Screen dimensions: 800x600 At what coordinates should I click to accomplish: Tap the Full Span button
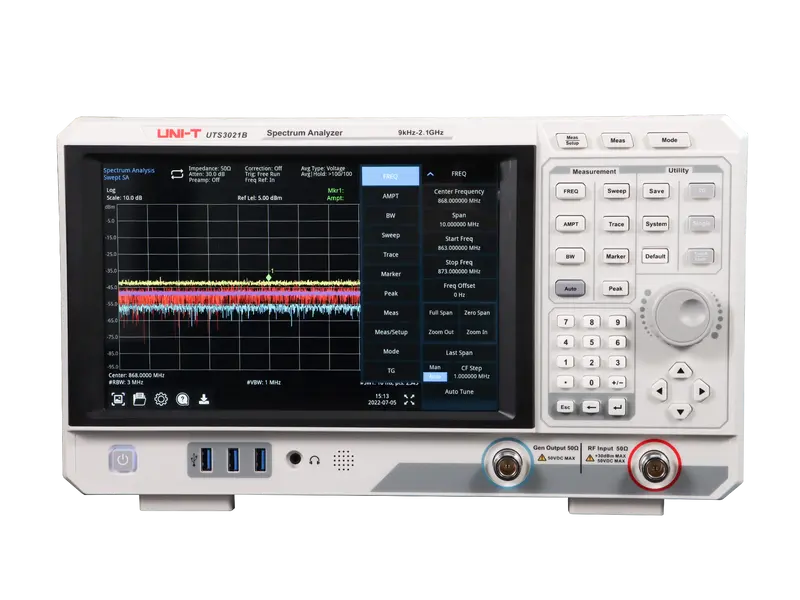[441, 313]
